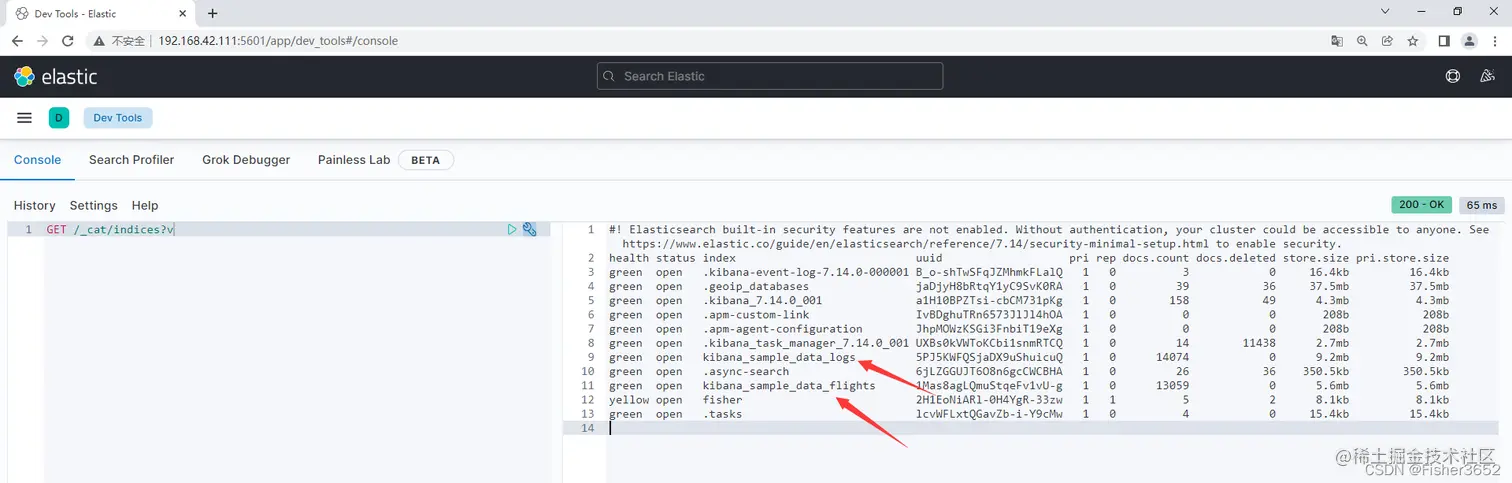Focus the Search Elastic field
Viewport: 1512px width, 483px height.
(x=770, y=76)
